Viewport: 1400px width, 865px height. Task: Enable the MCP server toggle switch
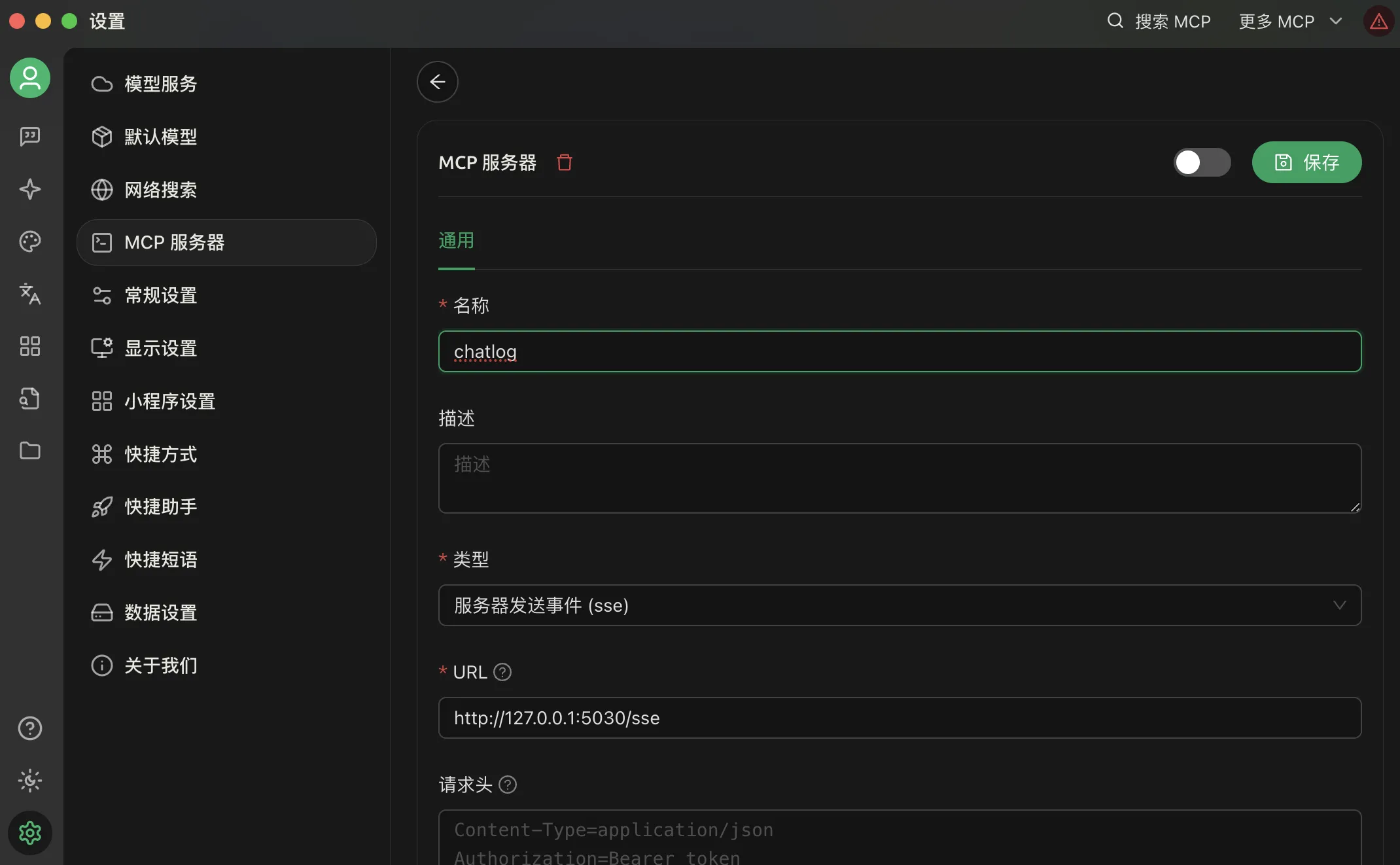[1201, 162]
